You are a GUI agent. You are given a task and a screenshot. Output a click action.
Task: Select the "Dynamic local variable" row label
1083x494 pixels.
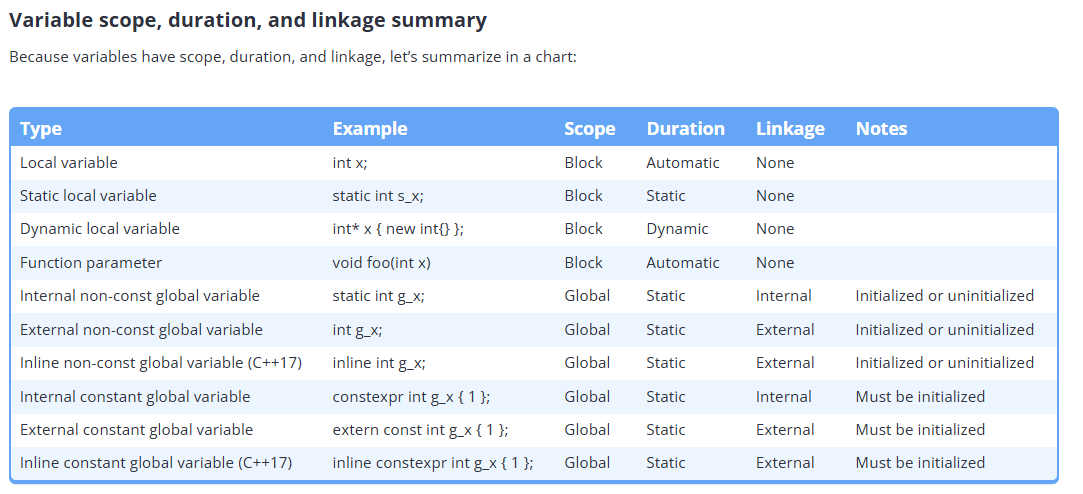coord(100,229)
